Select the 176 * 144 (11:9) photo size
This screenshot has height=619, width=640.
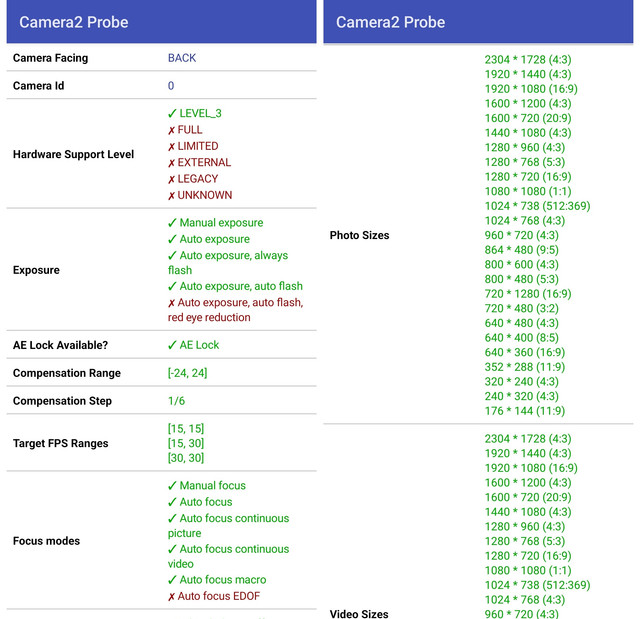[x=524, y=410]
